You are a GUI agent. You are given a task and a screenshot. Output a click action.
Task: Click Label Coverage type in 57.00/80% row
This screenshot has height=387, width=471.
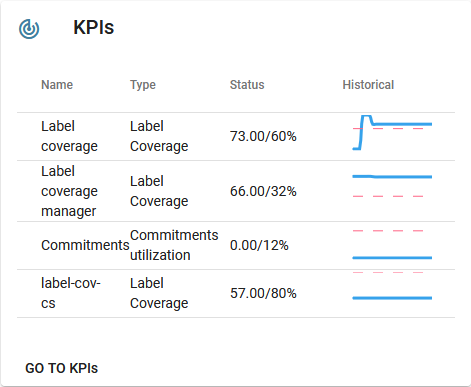pos(159,293)
